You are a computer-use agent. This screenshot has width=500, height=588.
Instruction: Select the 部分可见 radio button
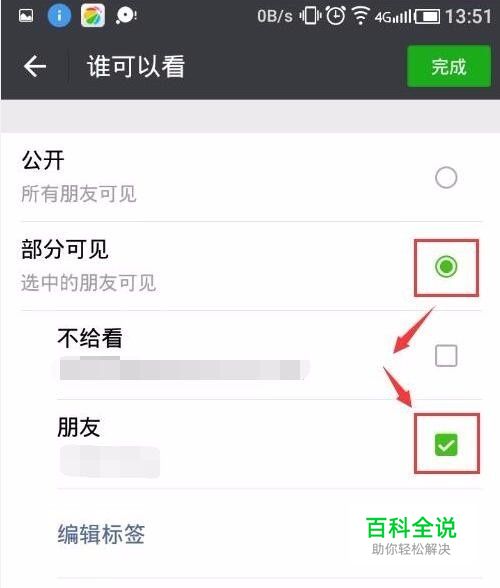click(446, 267)
